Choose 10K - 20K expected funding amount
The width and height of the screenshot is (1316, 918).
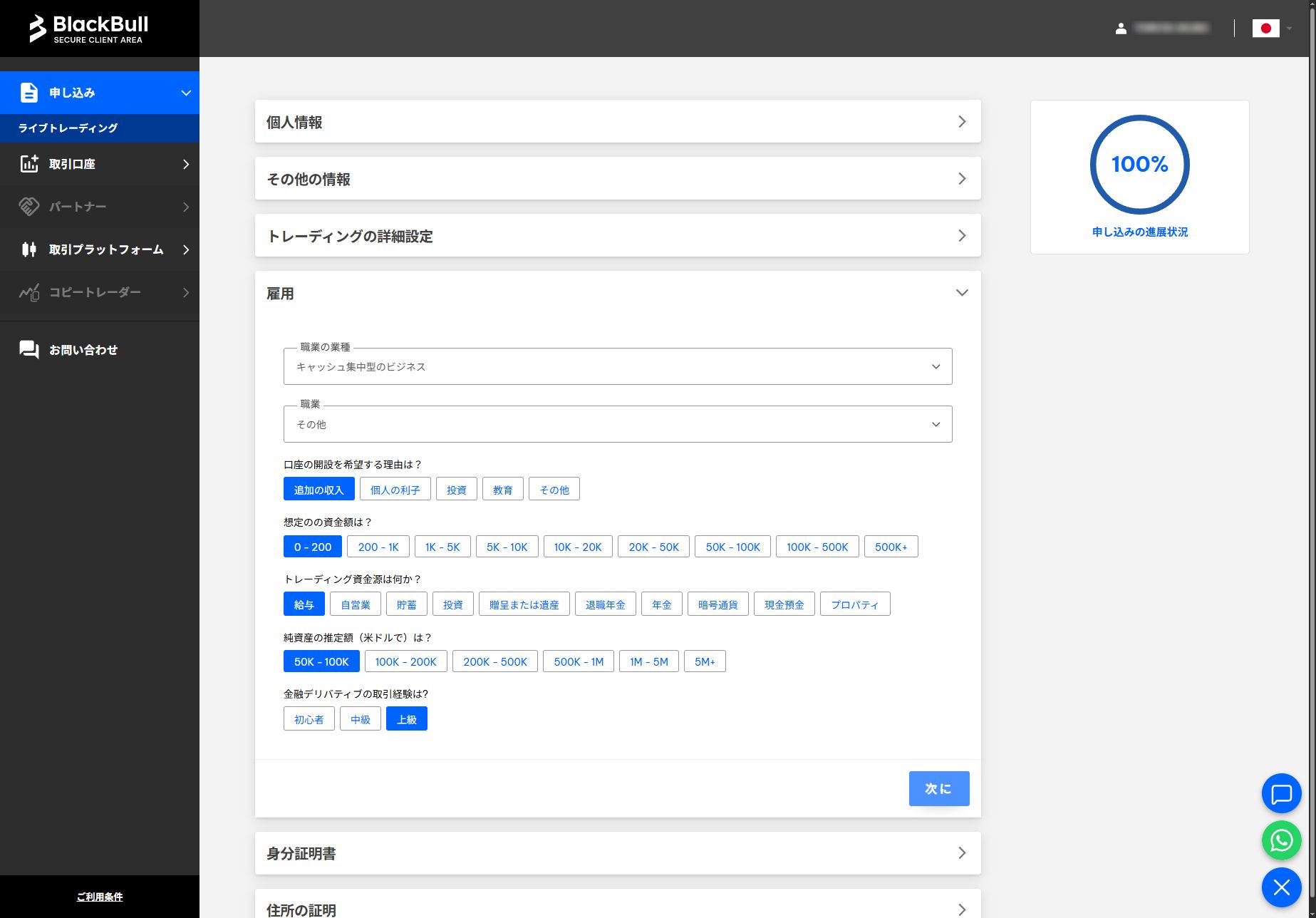tap(577, 546)
